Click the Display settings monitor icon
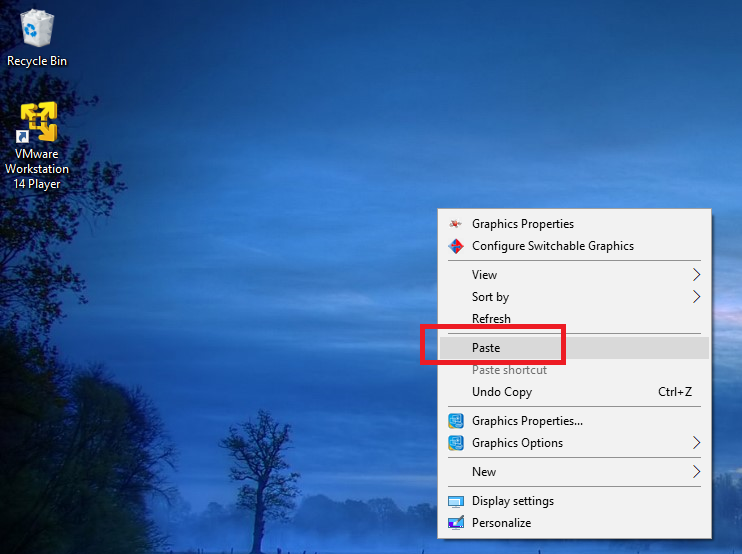 pyautogui.click(x=456, y=501)
